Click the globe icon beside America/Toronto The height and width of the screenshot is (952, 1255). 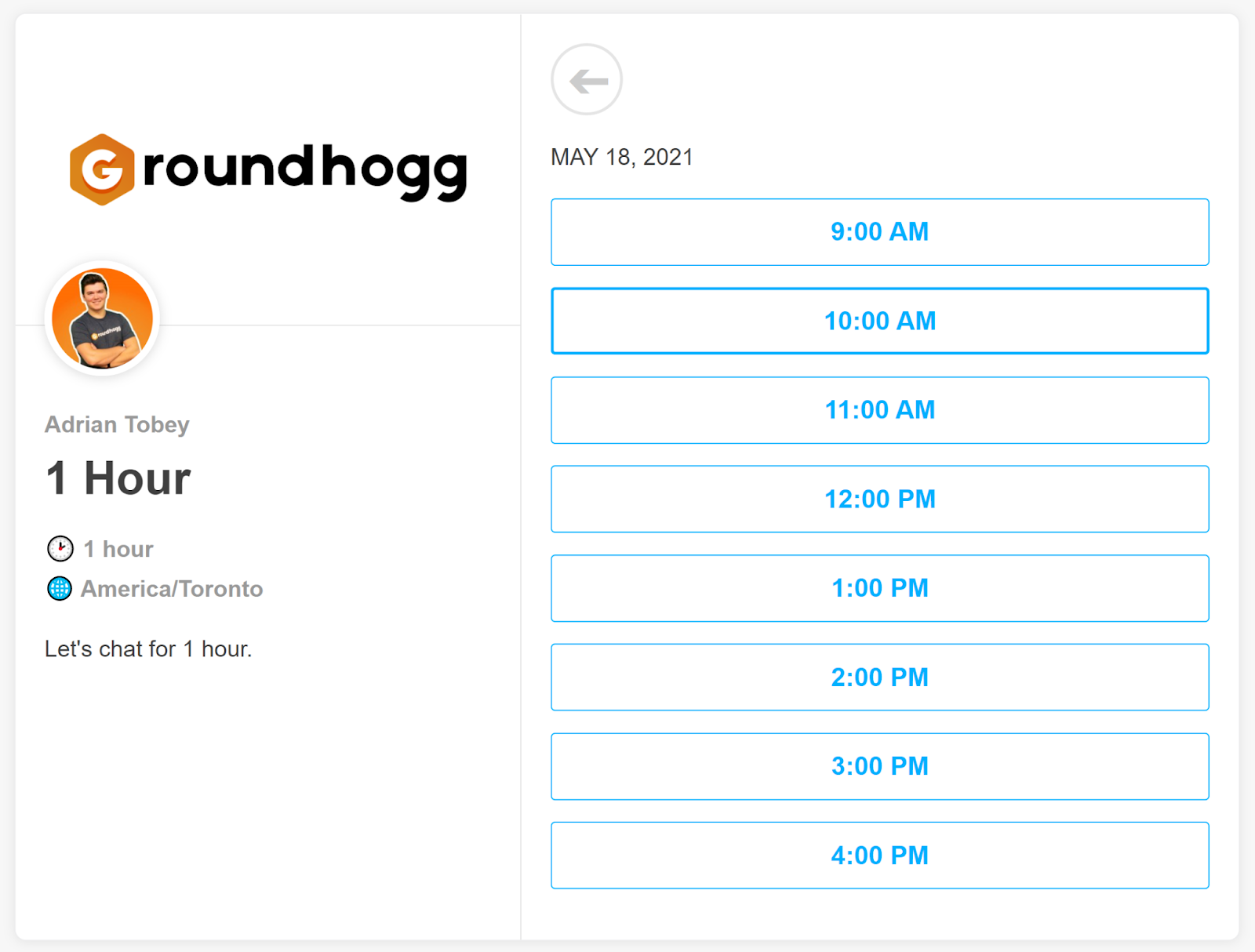tap(60, 588)
